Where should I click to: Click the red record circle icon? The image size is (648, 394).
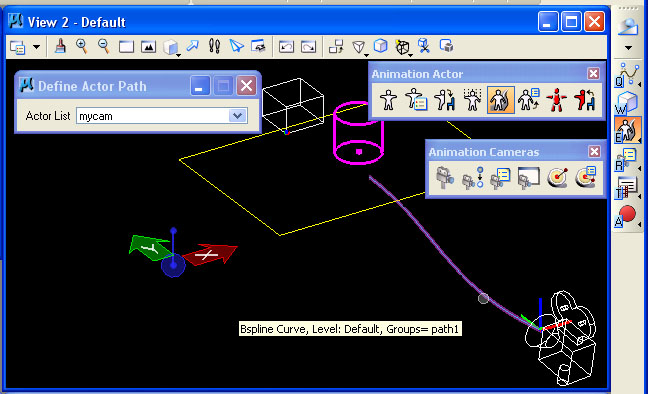coord(627,214)
